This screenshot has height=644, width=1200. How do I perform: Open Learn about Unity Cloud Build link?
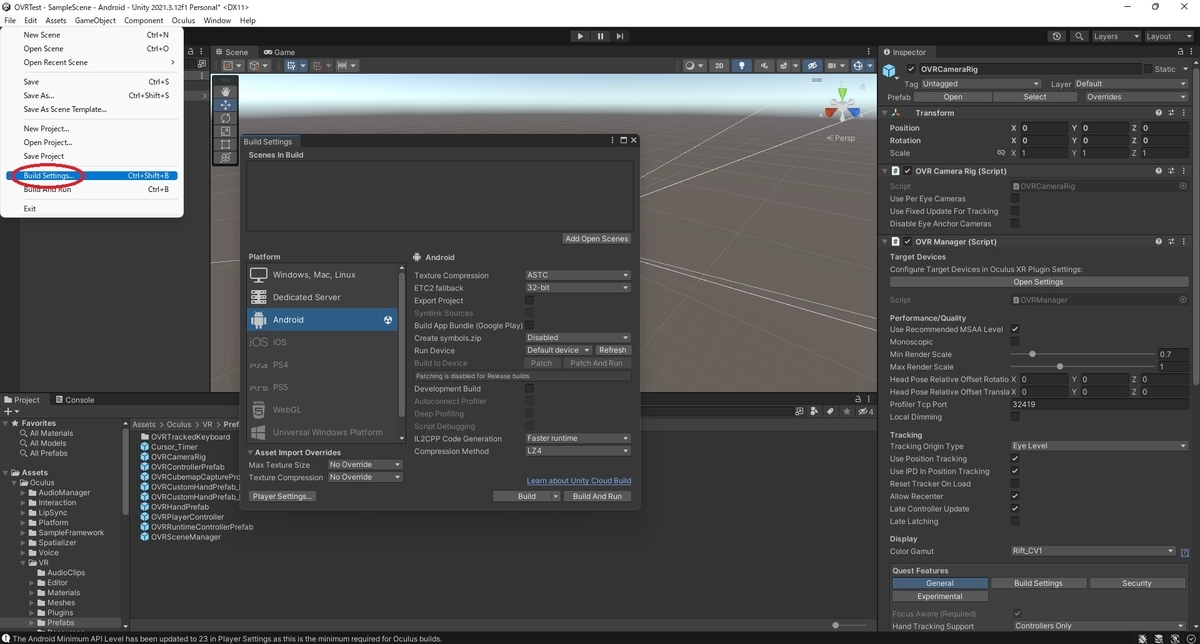pyautogui.click(x=579, y=481)
